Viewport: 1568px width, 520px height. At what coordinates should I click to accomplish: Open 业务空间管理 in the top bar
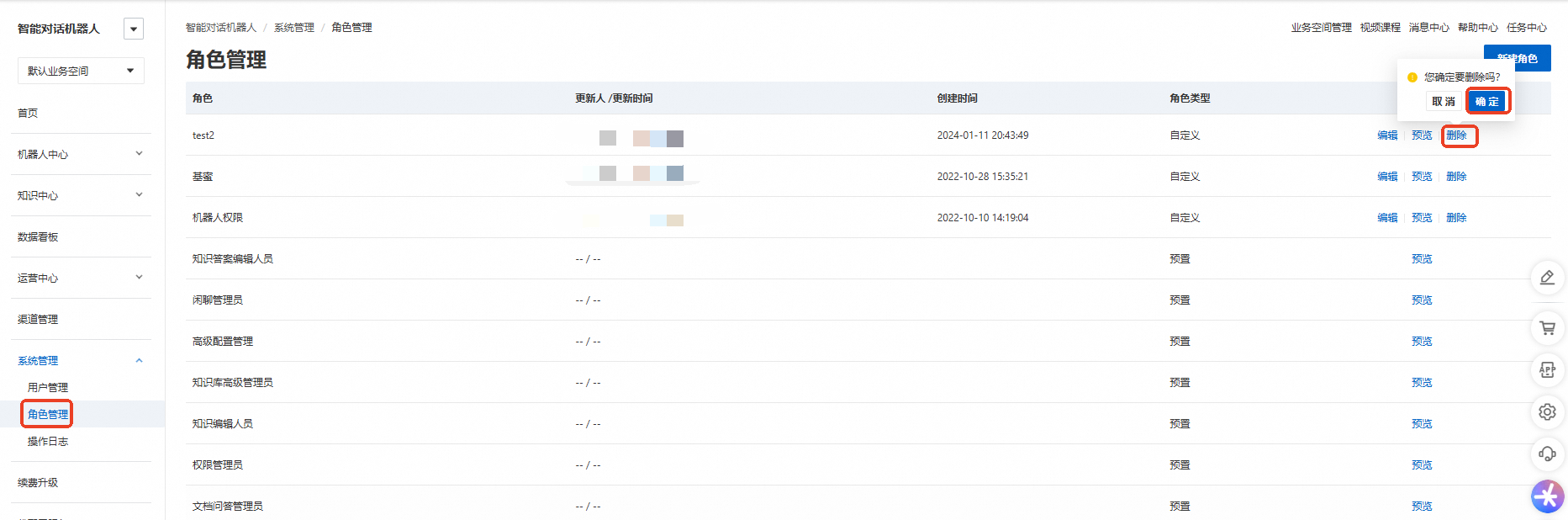tap(1322, 28)
